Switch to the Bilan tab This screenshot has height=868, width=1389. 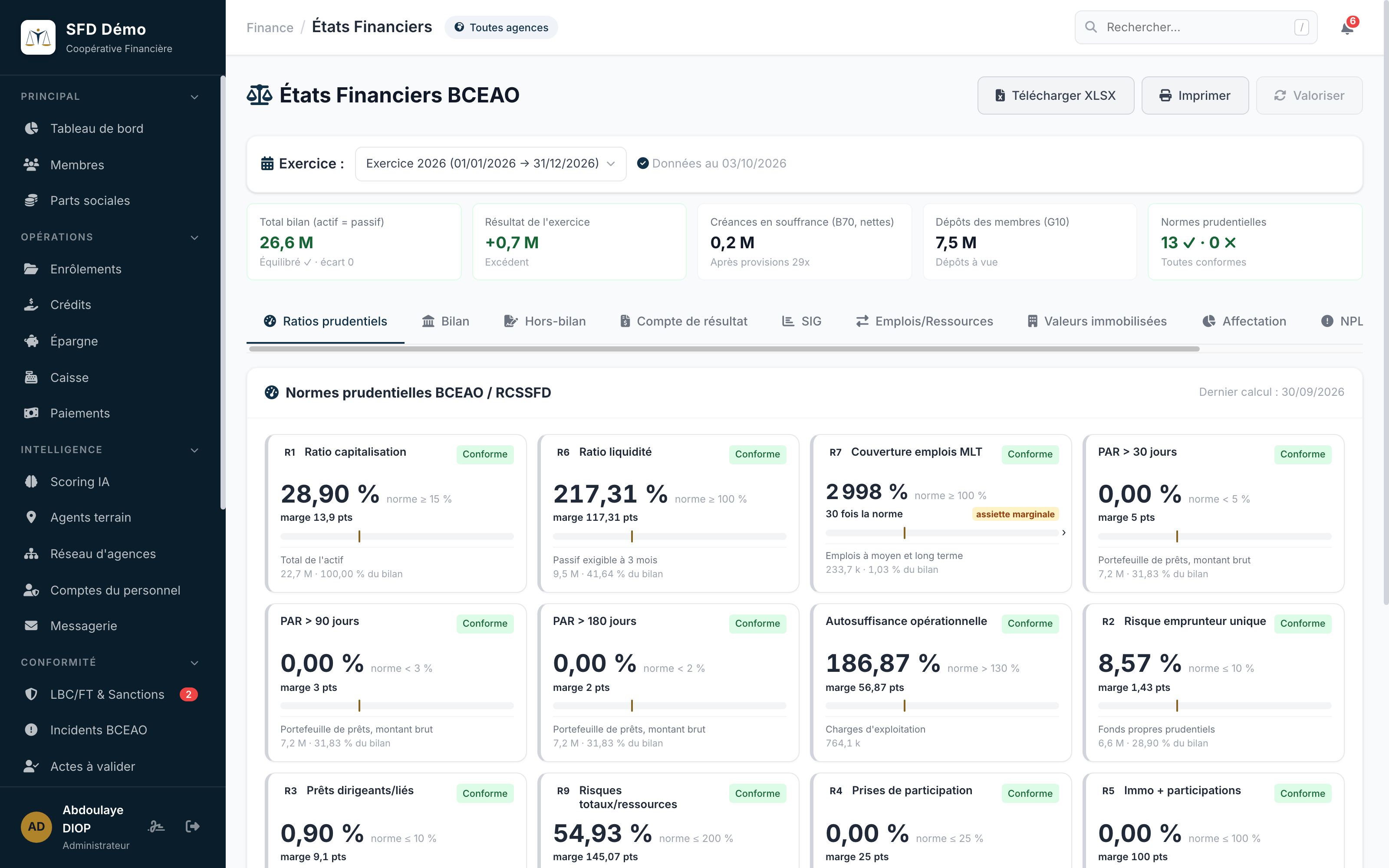(445, 322)
